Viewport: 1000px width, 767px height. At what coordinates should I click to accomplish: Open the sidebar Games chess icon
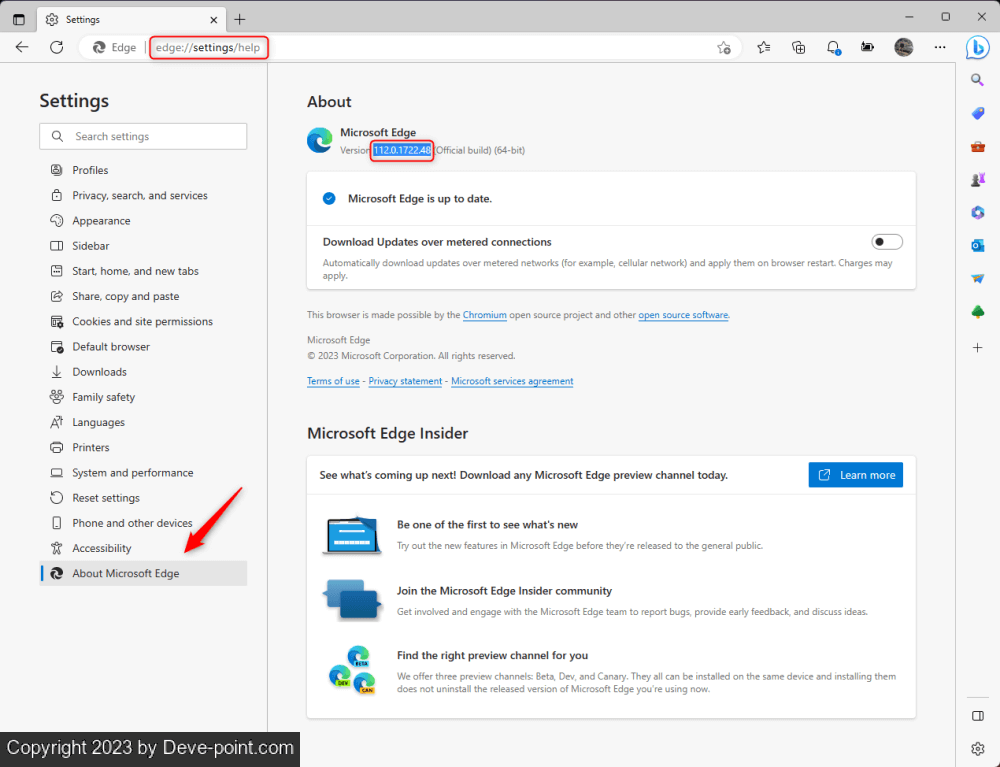[977, 180]
